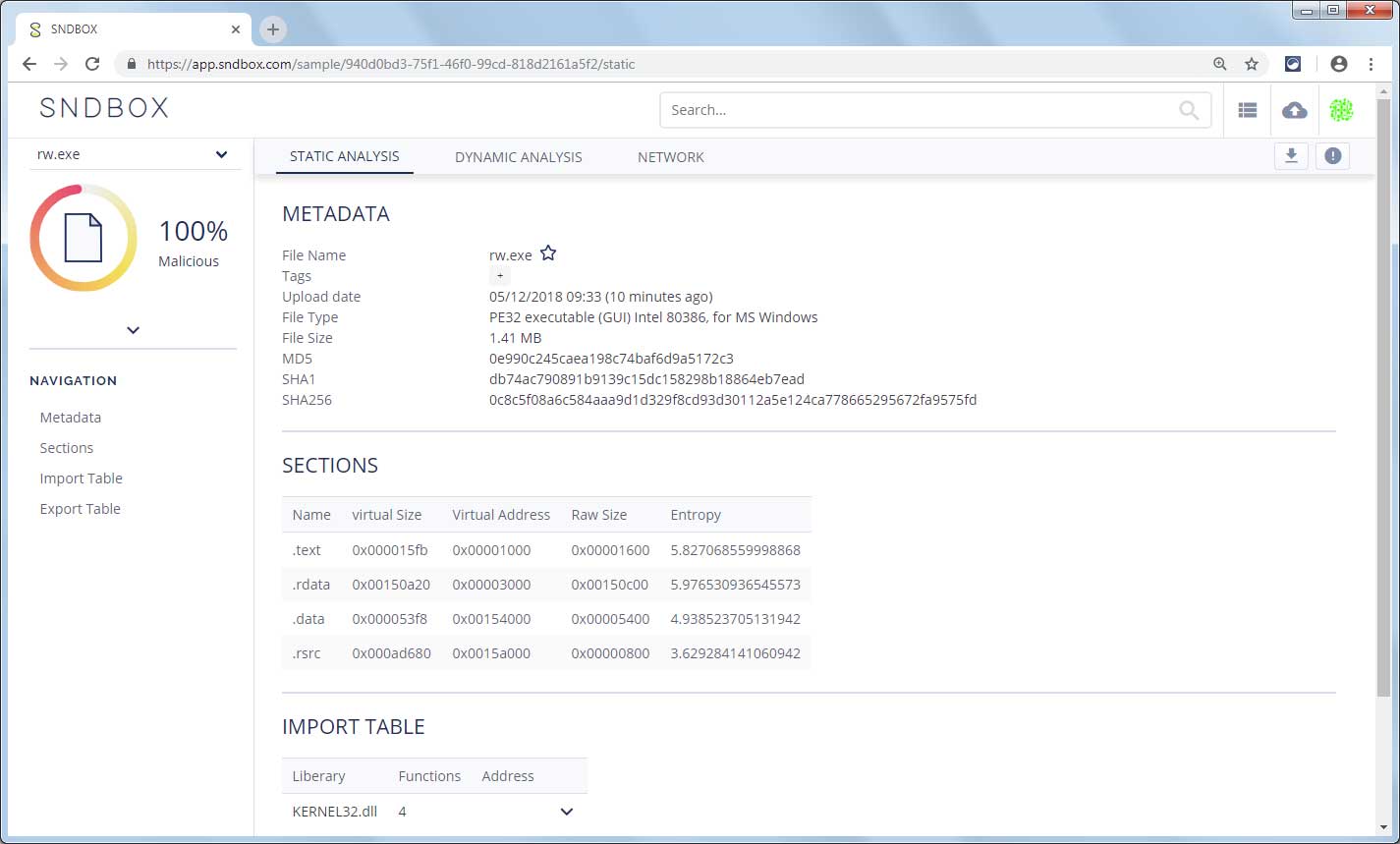Click the search magnifier icon
Image resolution: width=1400 pixels, height=844 pixels.
[1189, 110]
